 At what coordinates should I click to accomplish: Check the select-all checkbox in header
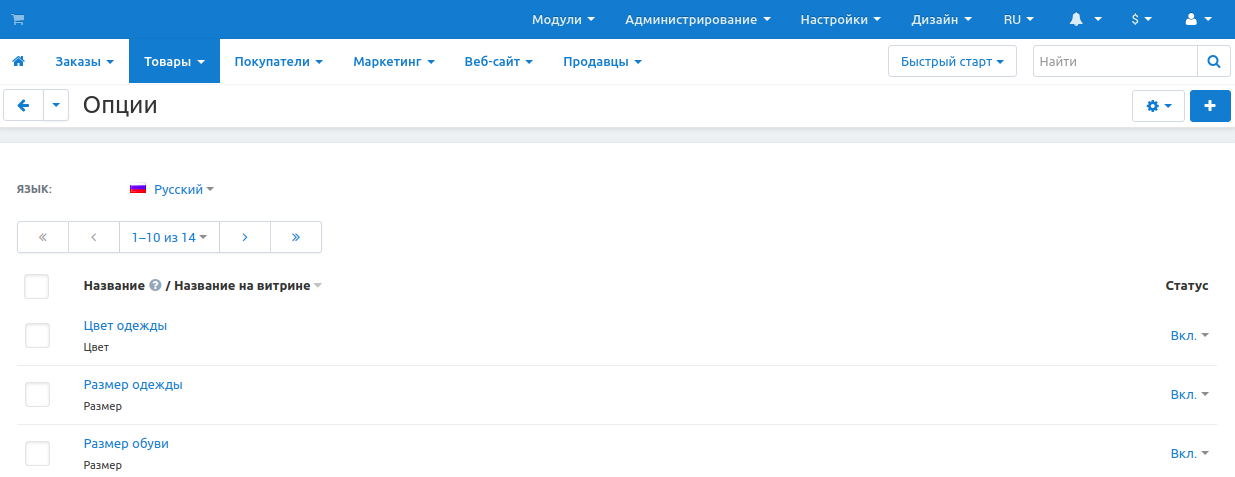coord(37,287)
